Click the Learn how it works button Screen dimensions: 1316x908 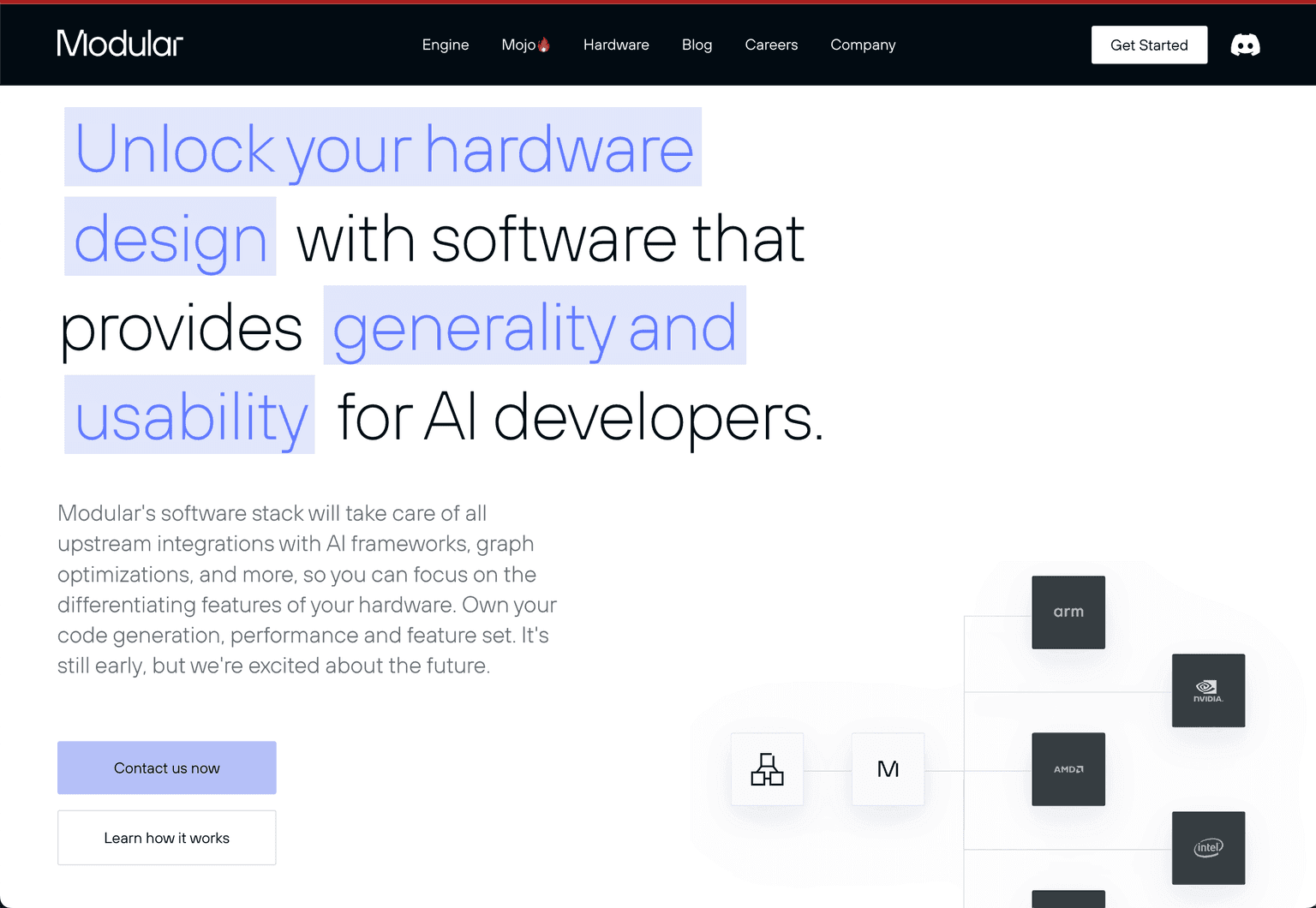coord(167,838)
